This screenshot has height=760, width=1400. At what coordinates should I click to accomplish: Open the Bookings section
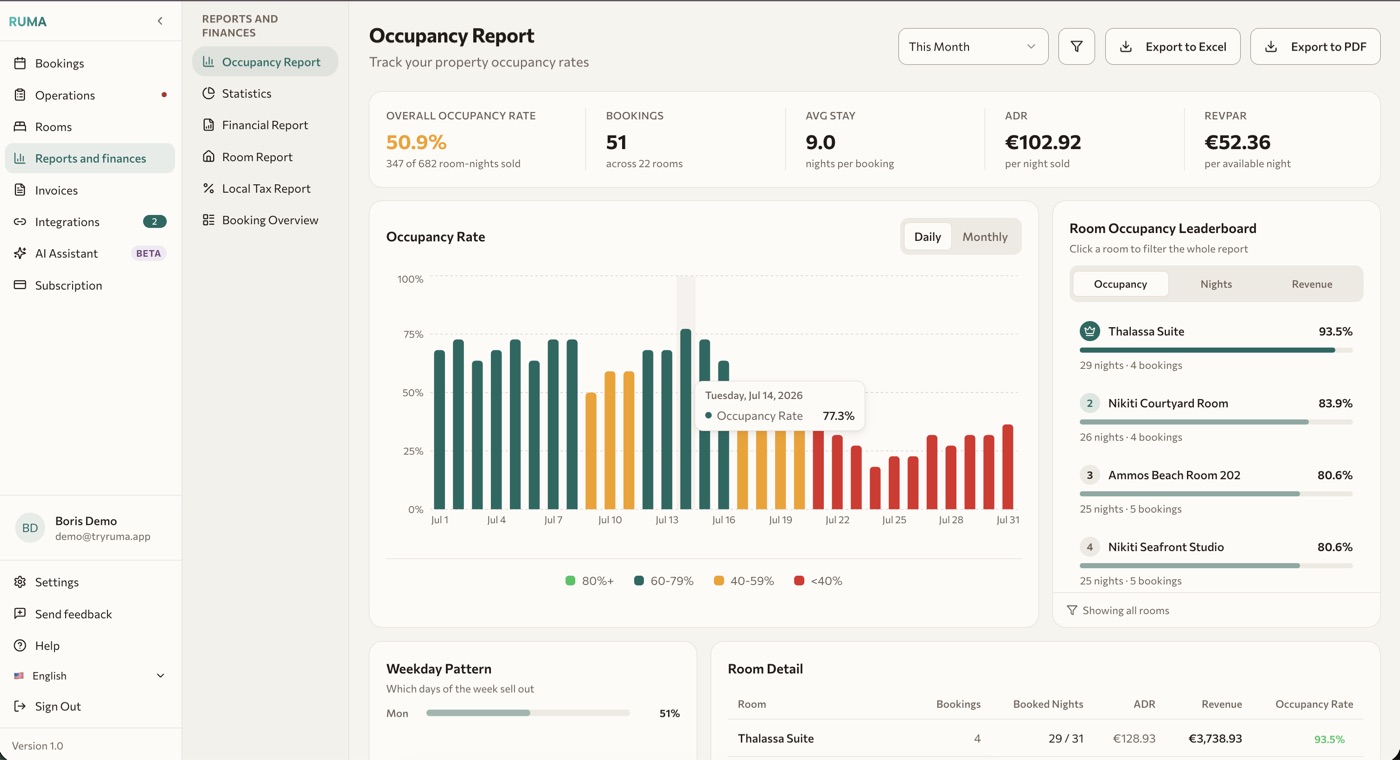pyautogui.click(x=90, y=63)
